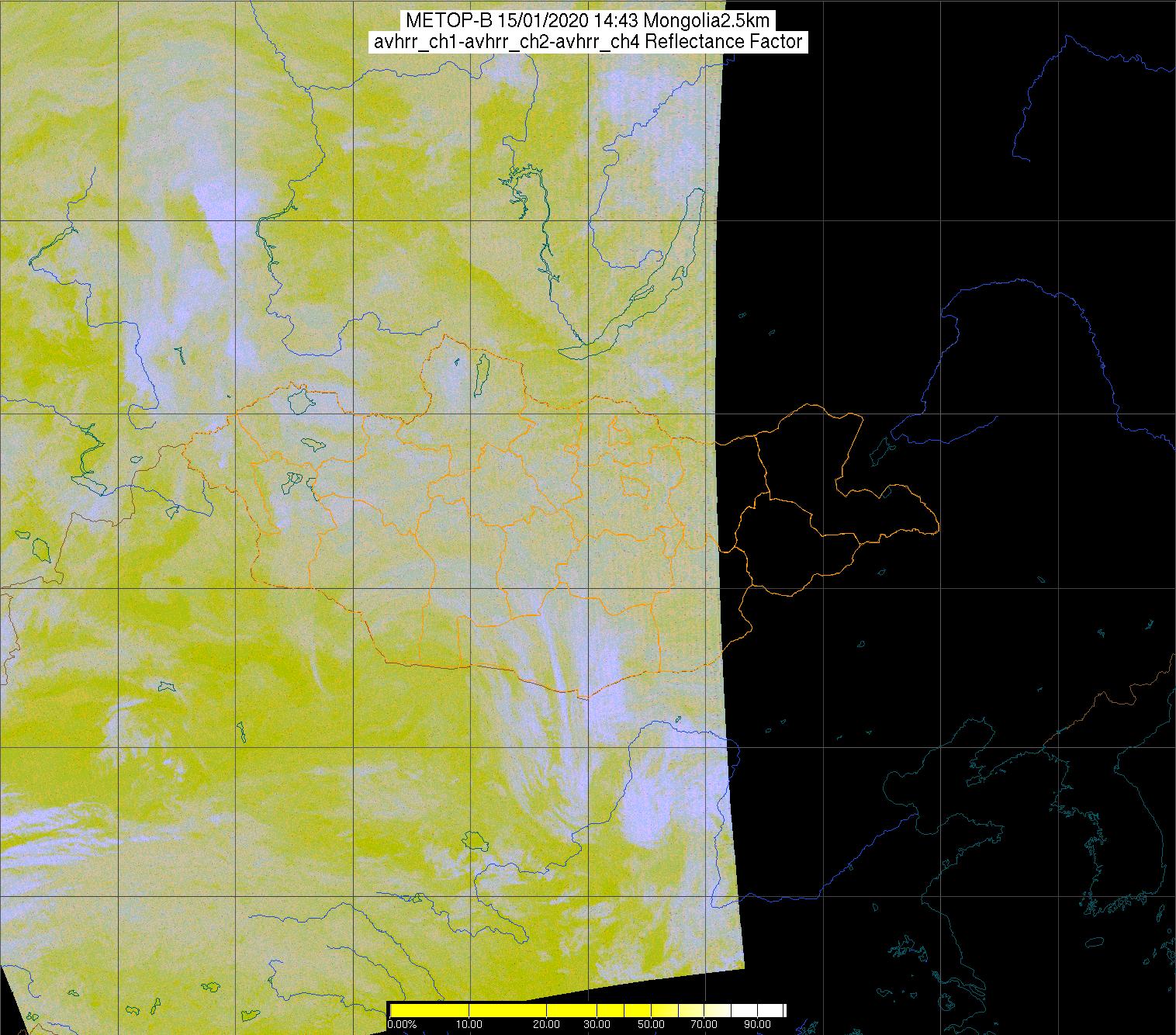Viewport: 1176px width, 1035px height.
Task: Click the 30.00 tick on the color scale
Action: 596,1025
